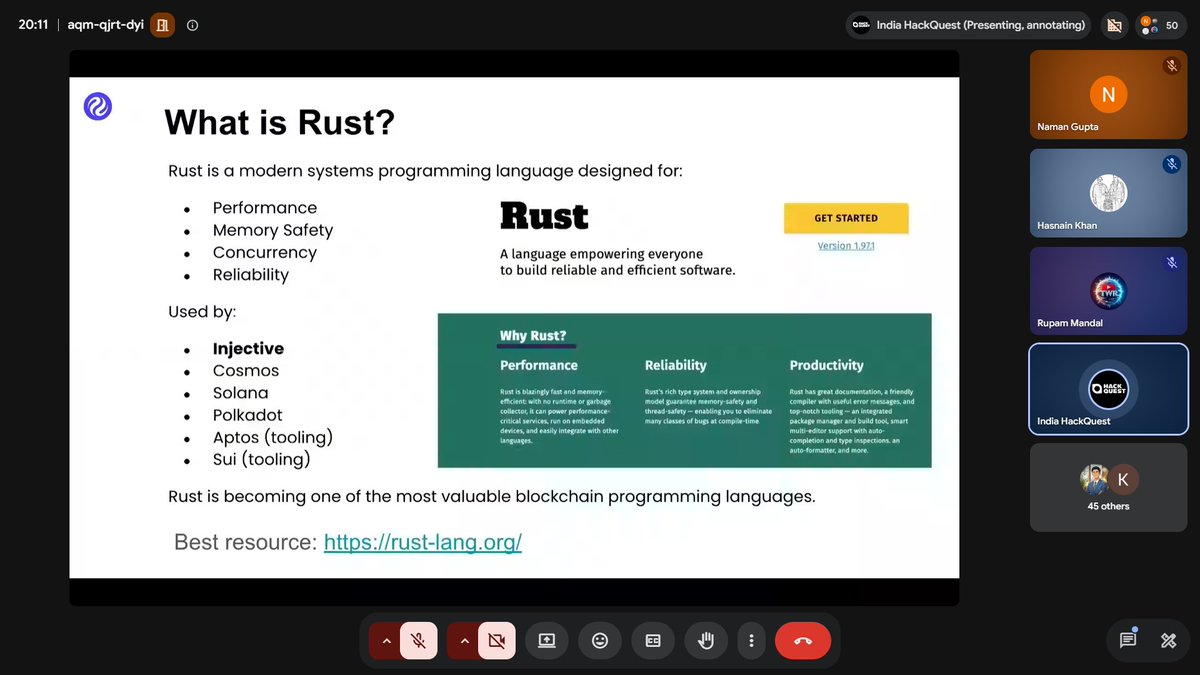Click the GET STARTED button on slide
This screenshot has height=675, width=1200.
[846, 218]
